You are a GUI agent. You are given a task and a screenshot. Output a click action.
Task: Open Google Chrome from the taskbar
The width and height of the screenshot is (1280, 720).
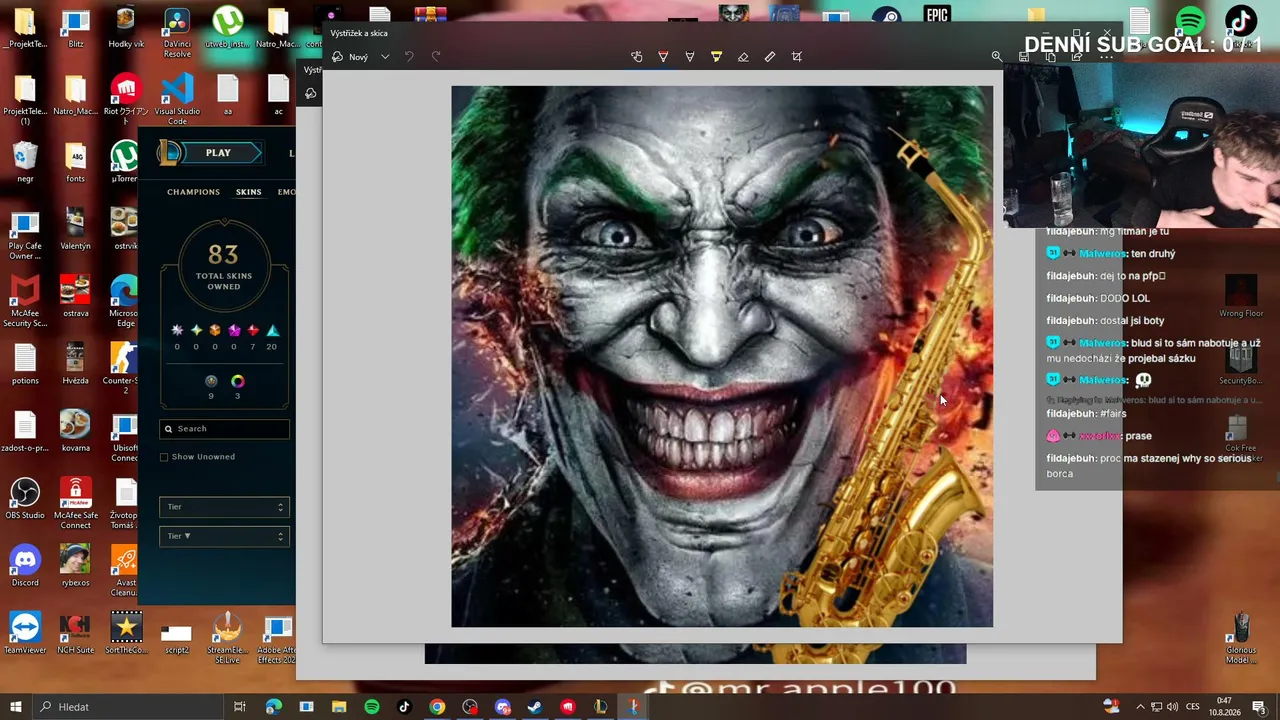[x=437, y=707]
